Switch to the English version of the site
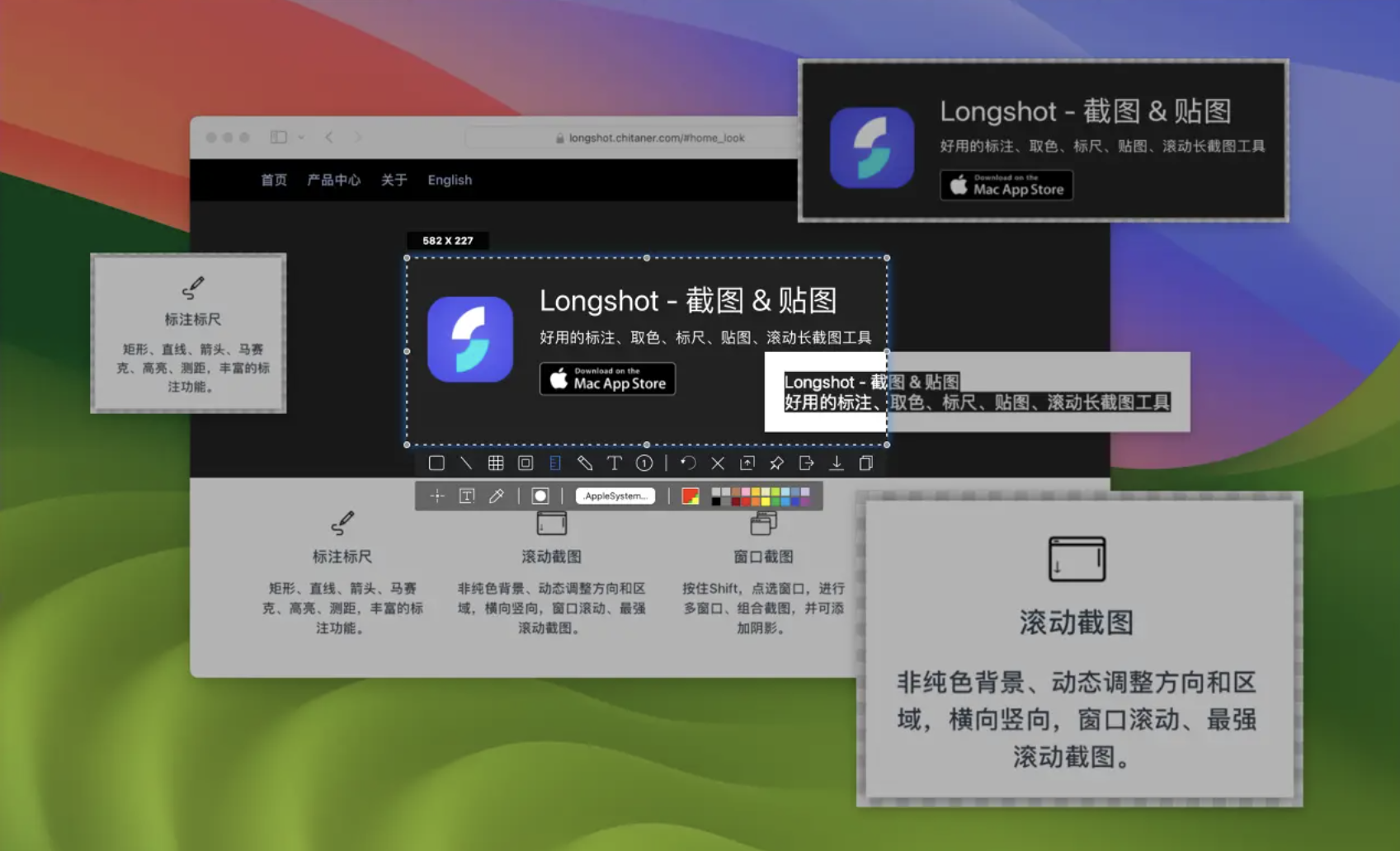The image size is (1400, 851). (x=450, y=180)
